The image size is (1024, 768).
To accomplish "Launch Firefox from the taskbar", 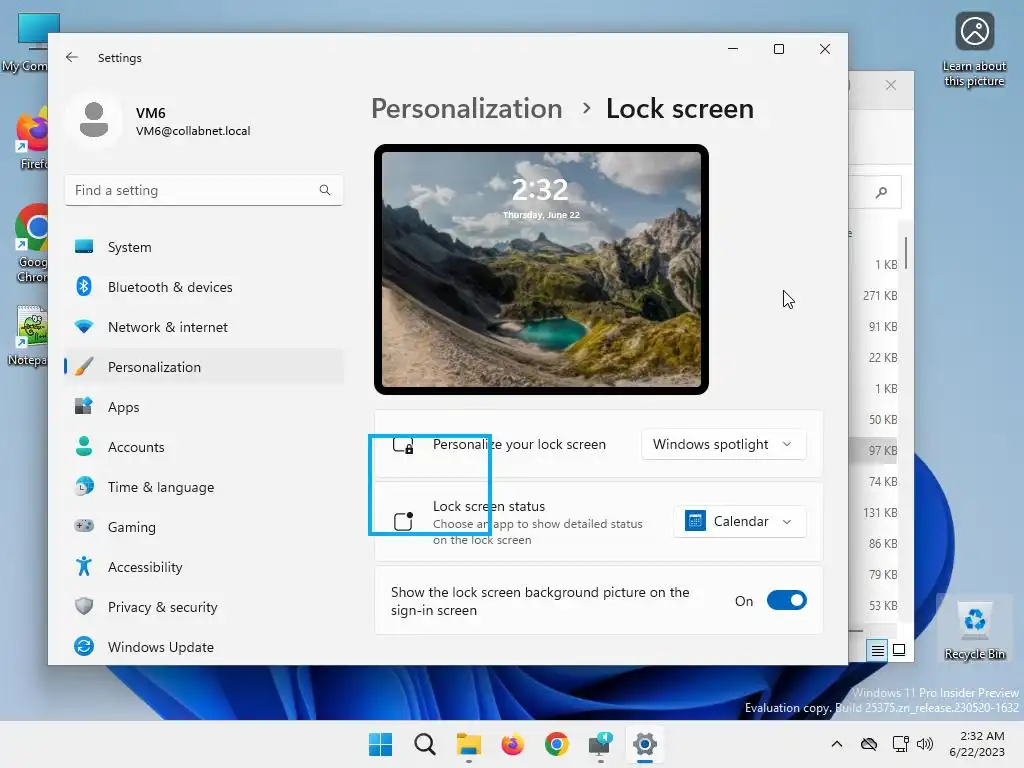I will point(513,744).
